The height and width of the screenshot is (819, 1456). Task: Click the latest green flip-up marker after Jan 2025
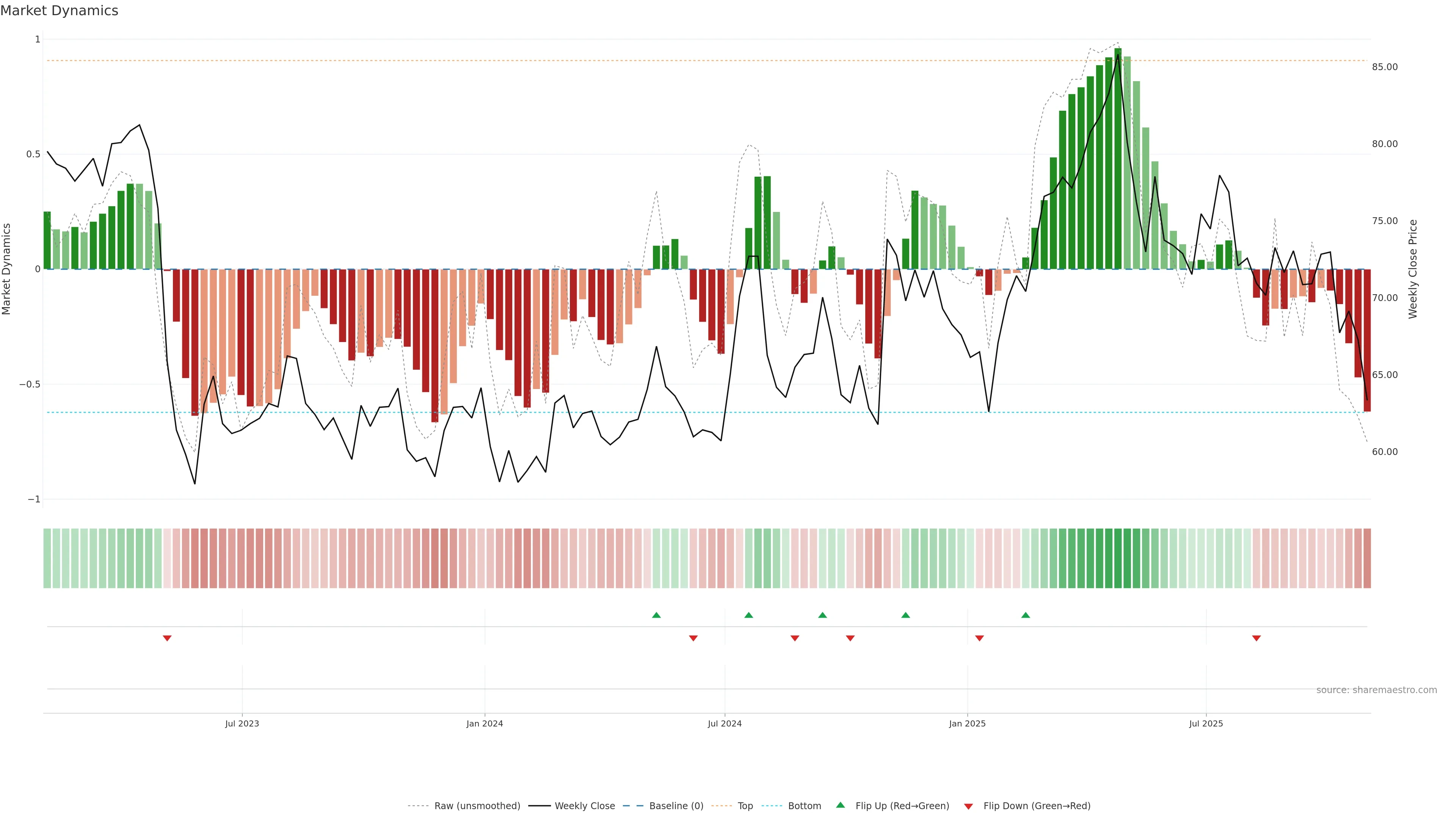(1026, 615)
